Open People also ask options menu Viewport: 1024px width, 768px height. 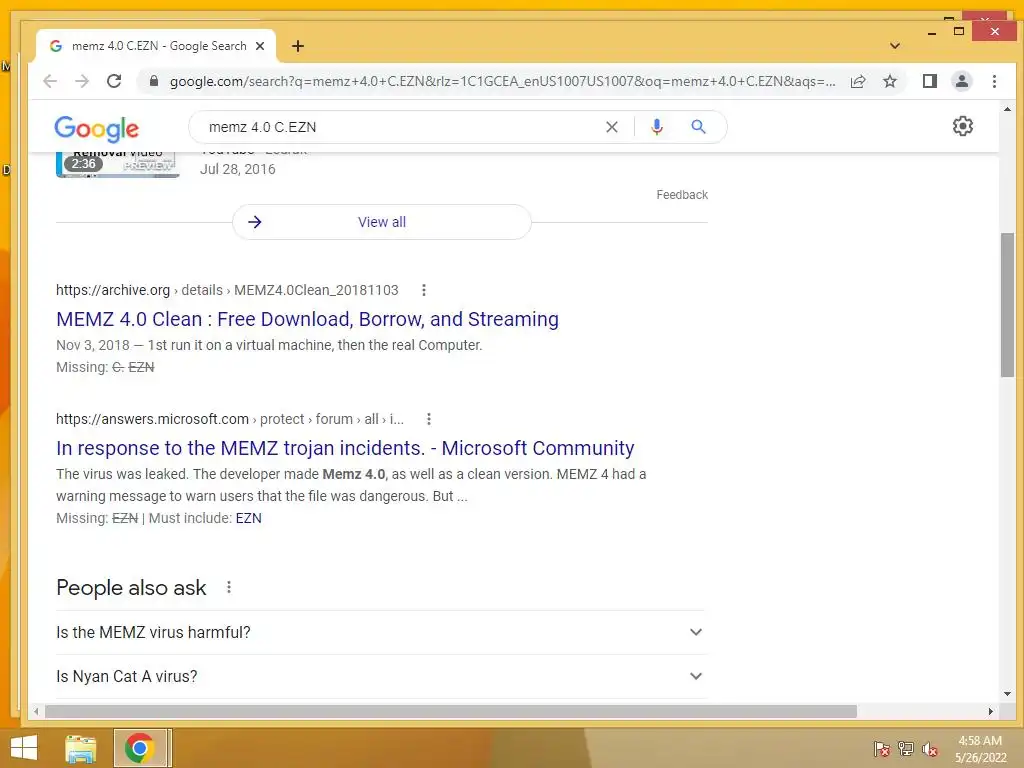(x=229, y=587)
